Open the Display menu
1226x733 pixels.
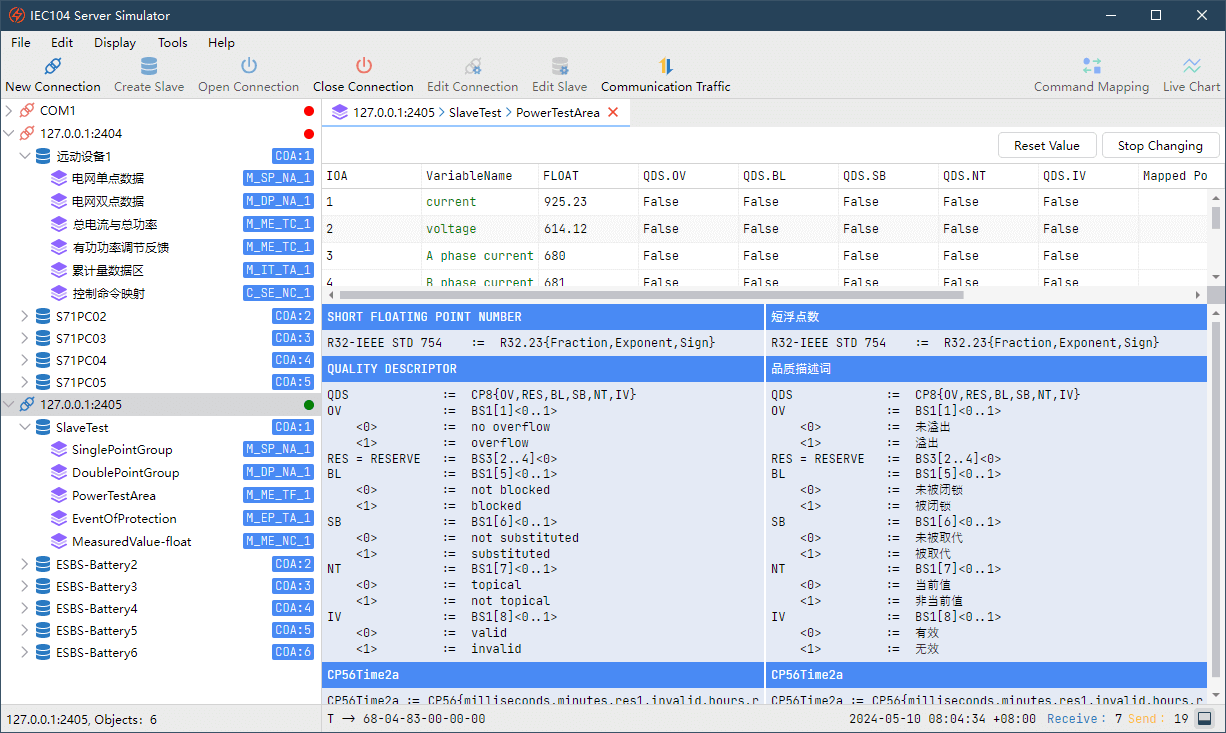(115, 43)
